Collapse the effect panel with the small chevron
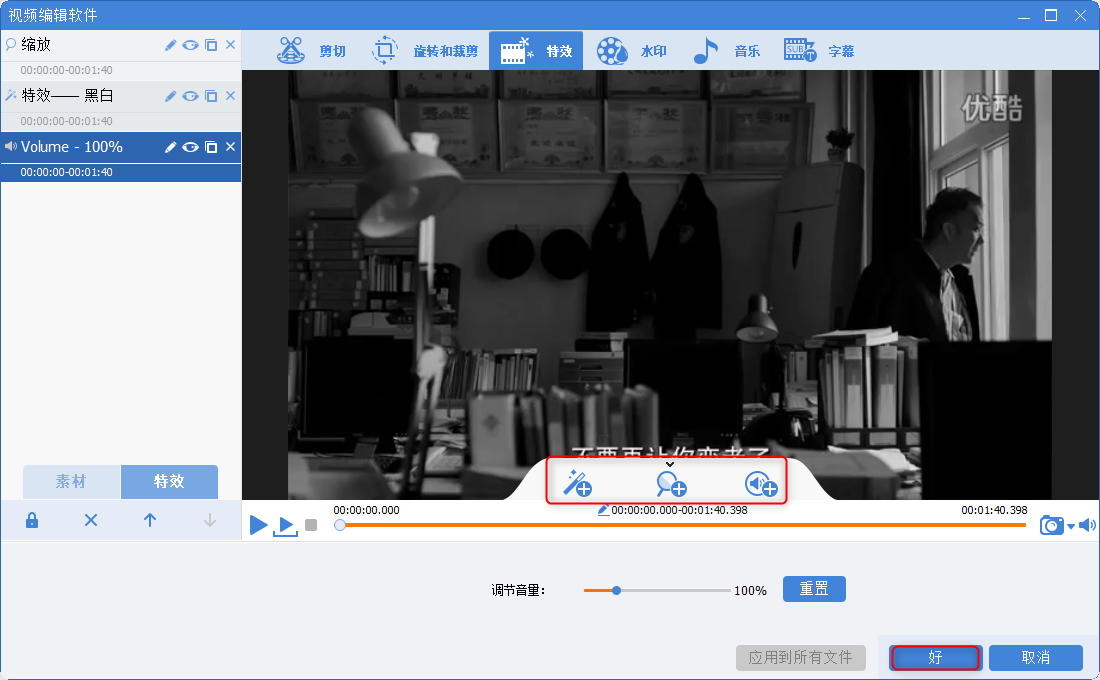This screenshot has width=1100, height=680. 670,464
